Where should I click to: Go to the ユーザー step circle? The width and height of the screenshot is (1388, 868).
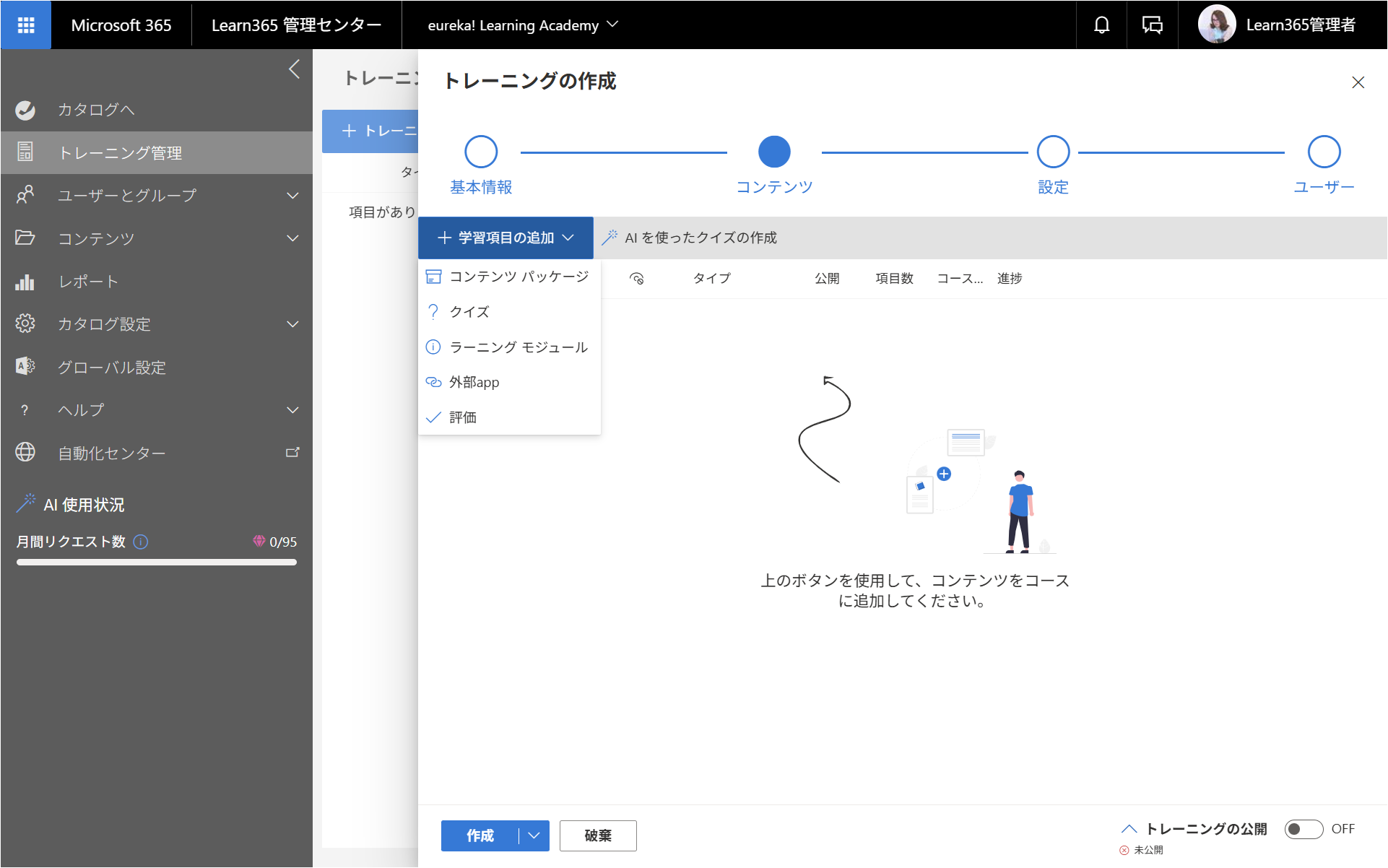click(1324, 152)
